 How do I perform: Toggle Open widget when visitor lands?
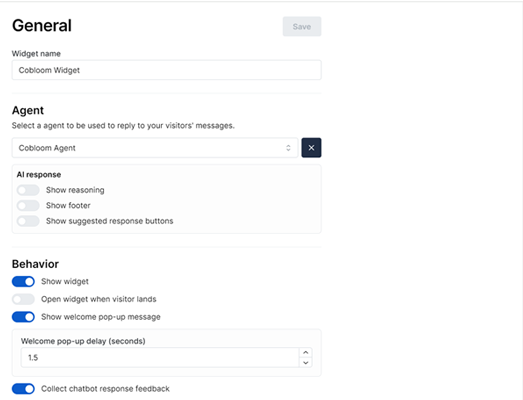pyautogui.click(x=23, y=299)
